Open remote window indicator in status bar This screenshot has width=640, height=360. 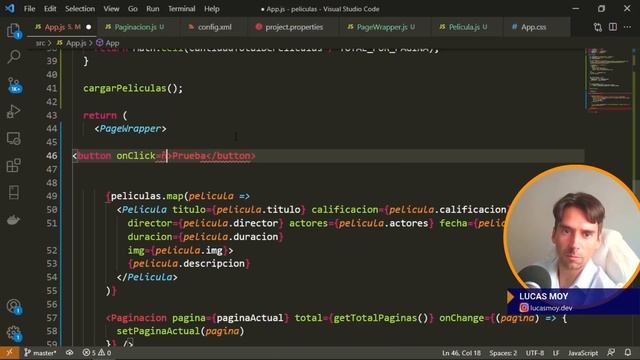coord(9,353)
